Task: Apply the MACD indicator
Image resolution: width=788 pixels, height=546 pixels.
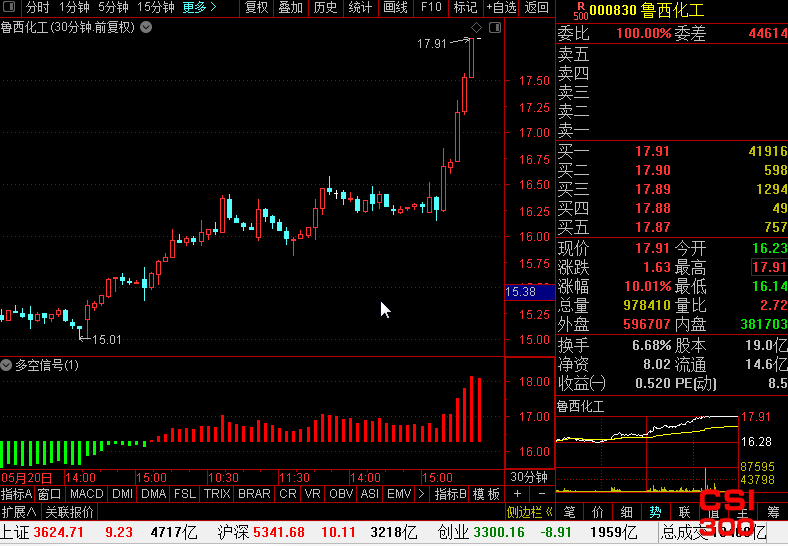Action: click(x=86, y=494)
